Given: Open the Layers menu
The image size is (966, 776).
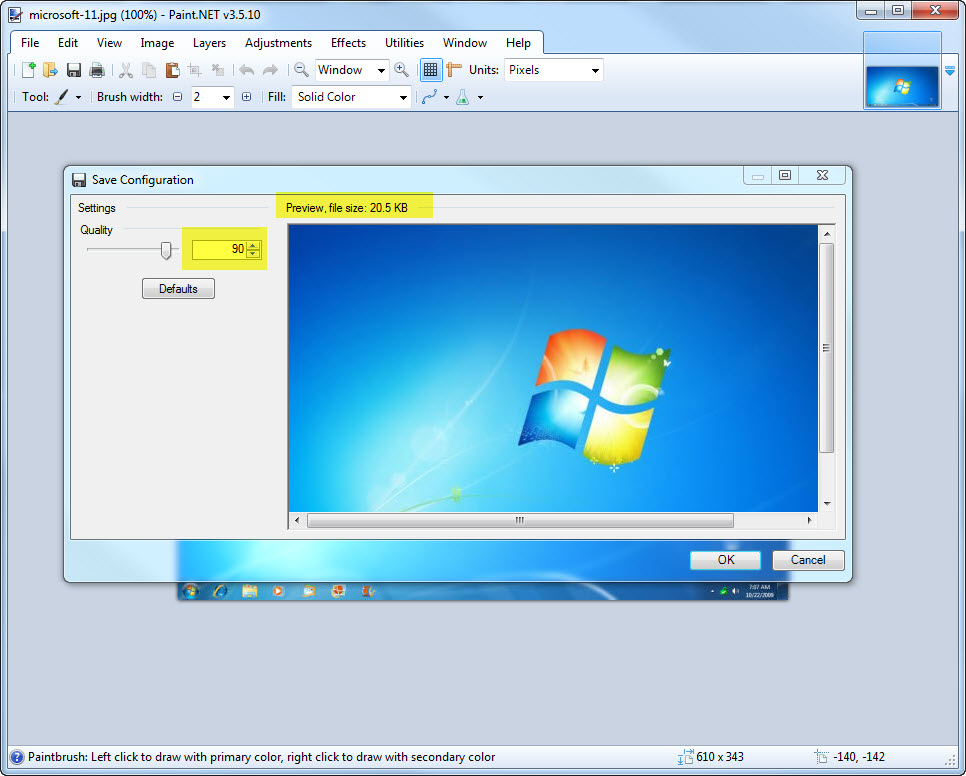Looking at the screenshot, I should [209, 42].
